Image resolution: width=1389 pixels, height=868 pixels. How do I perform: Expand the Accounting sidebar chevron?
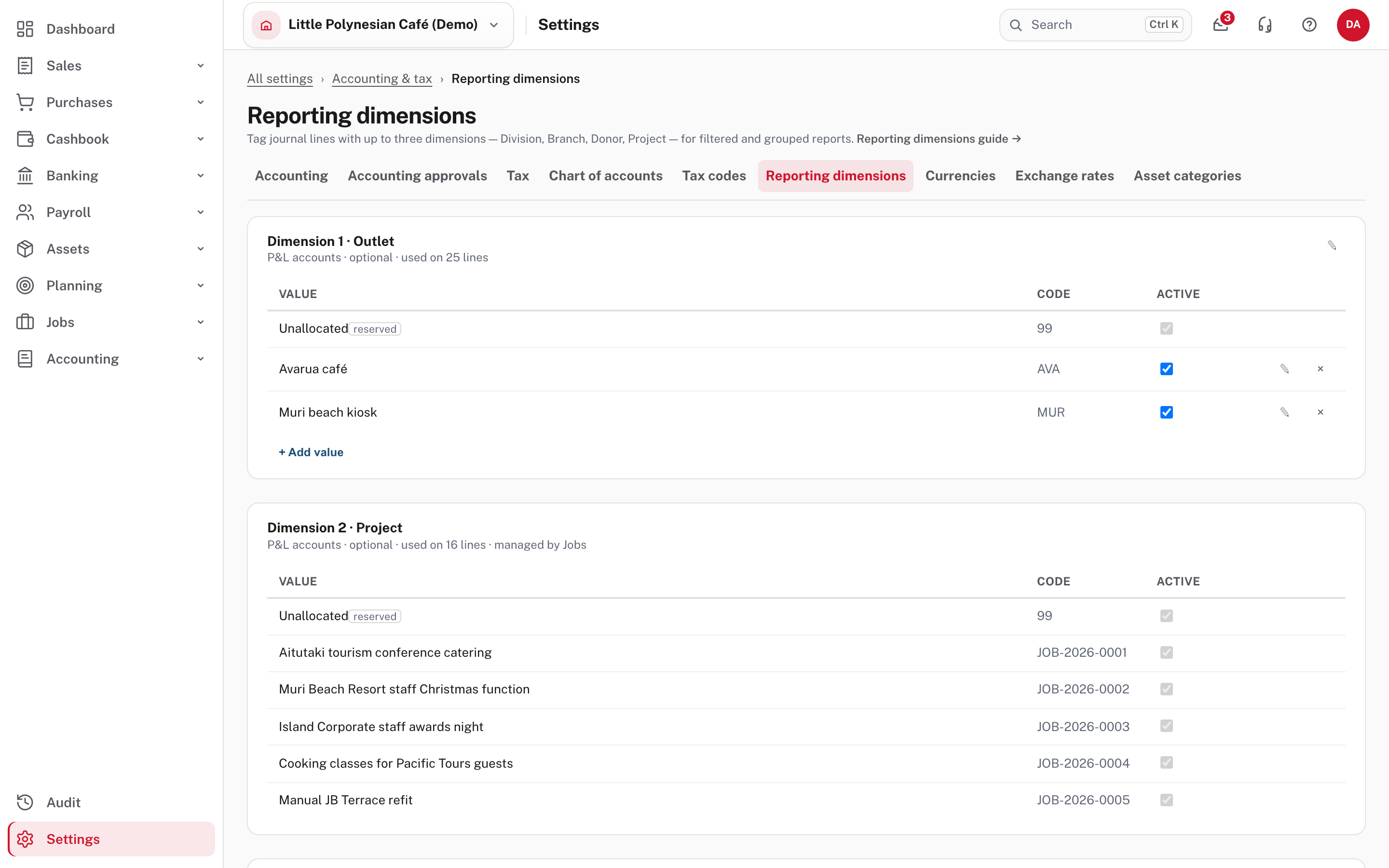coord(200,359)
